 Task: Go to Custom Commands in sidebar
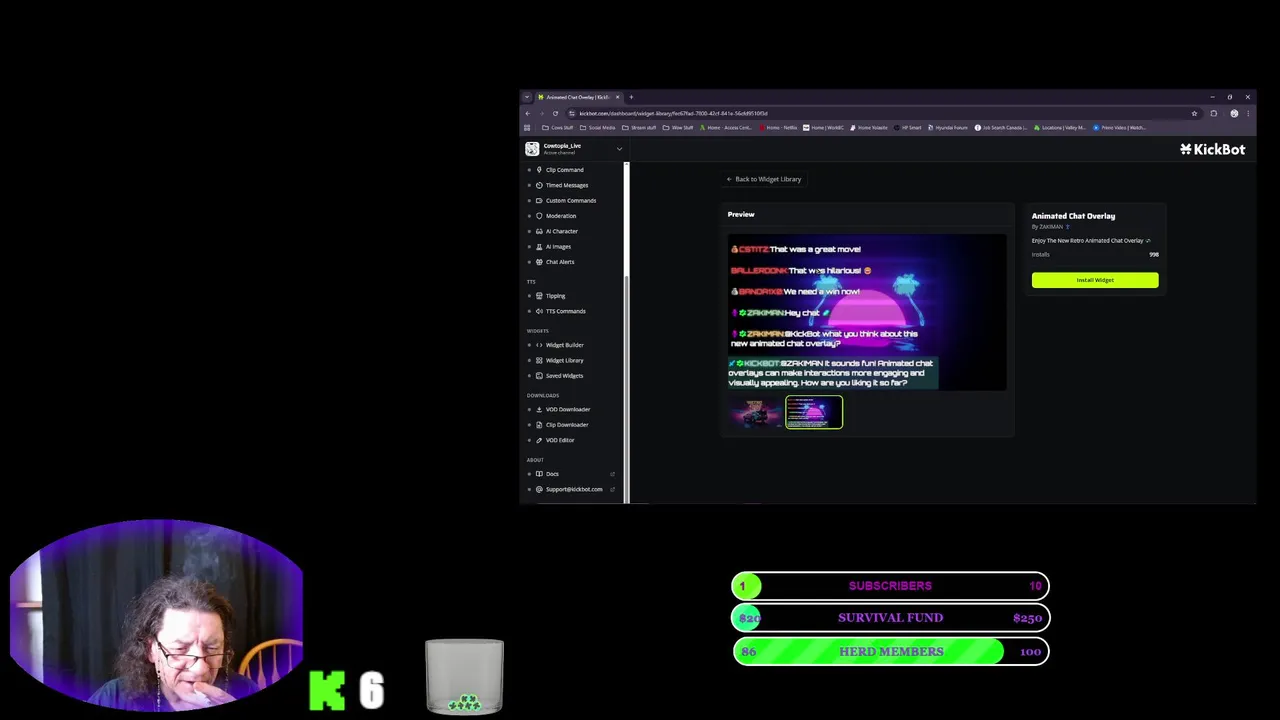tap(570, 200)
